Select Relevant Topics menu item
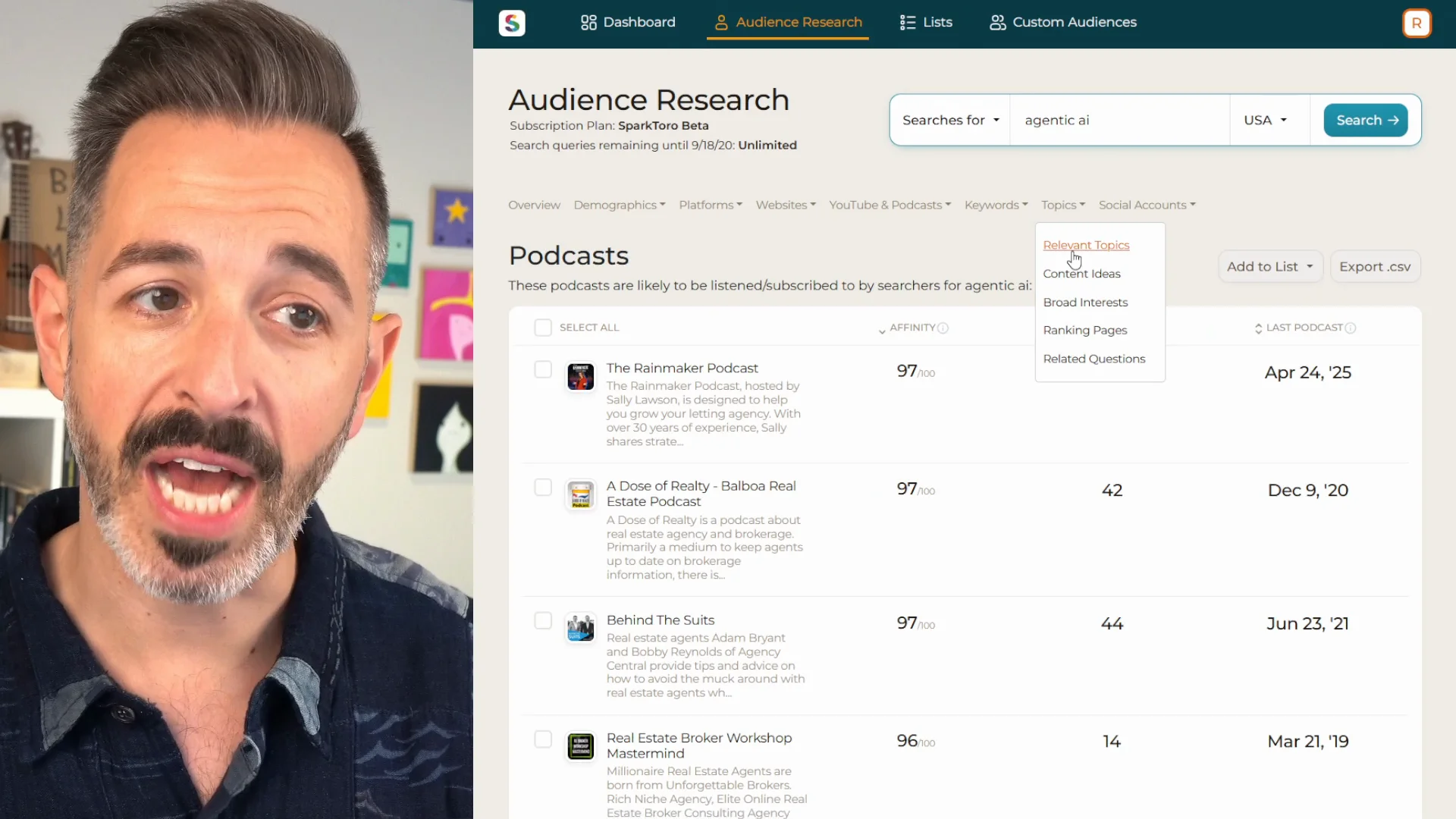This screenshot has width=1456, height=819. click(x=1086, y=245)
